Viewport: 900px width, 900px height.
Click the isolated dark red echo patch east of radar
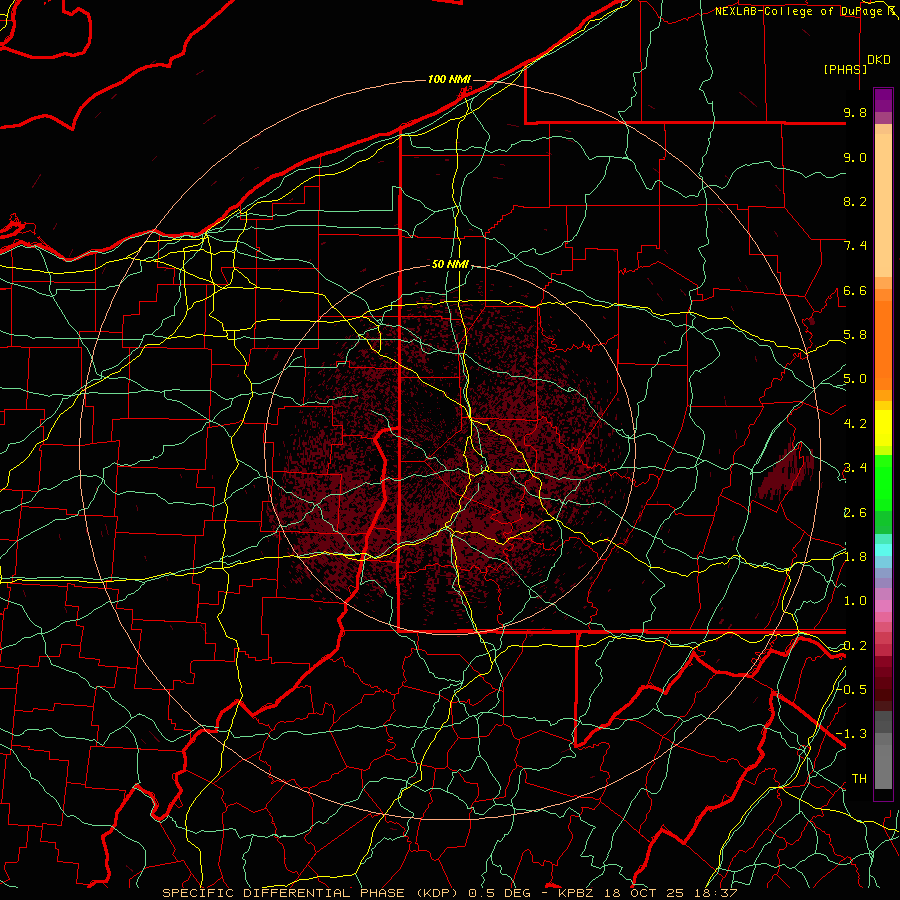pos(786,471)
